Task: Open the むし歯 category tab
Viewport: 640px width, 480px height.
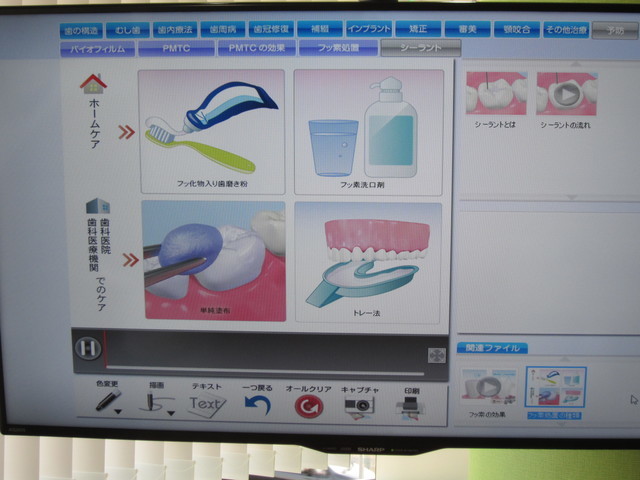Action: click(128, 30)
